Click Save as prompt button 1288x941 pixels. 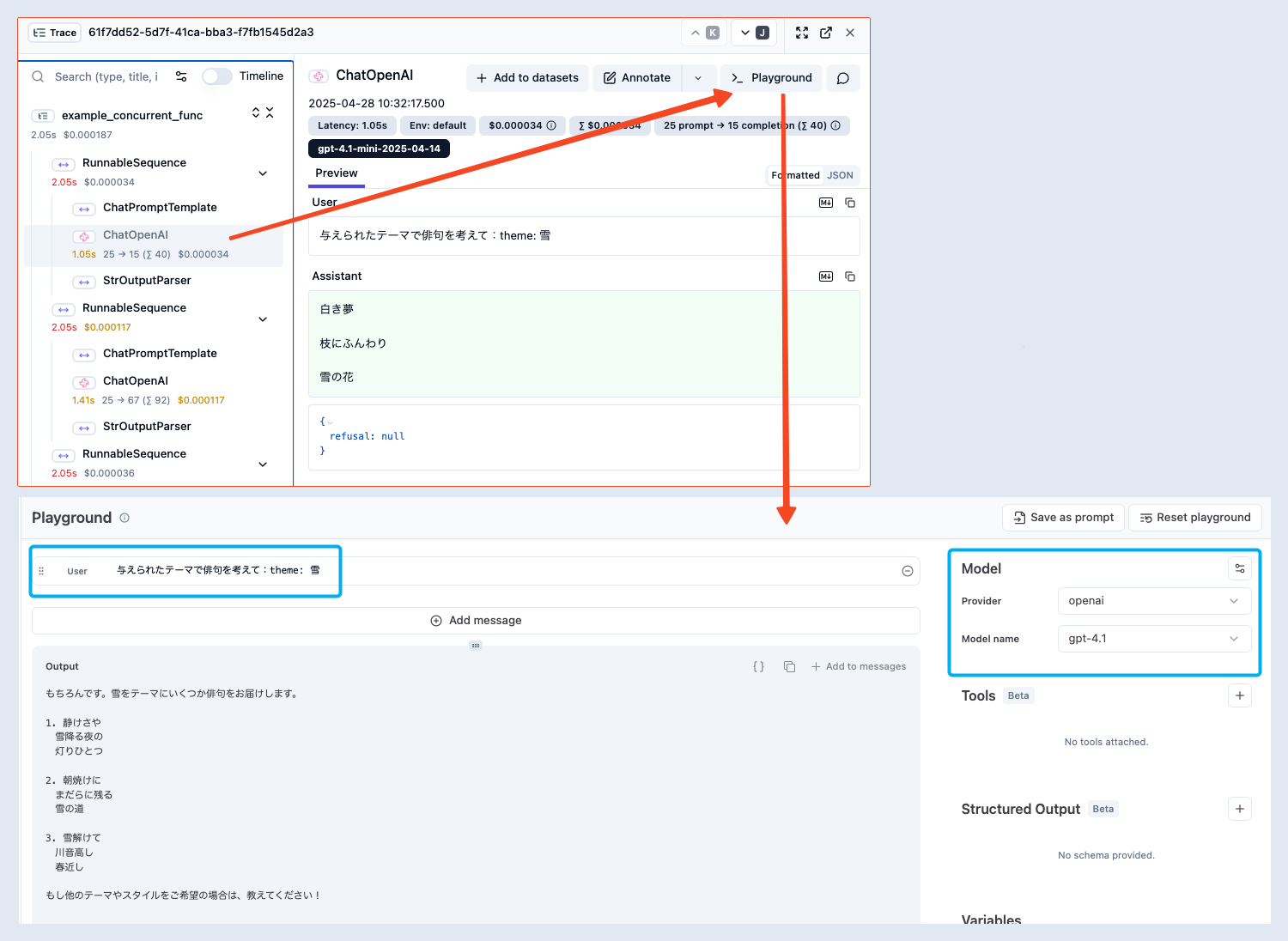coord(1064,518)
